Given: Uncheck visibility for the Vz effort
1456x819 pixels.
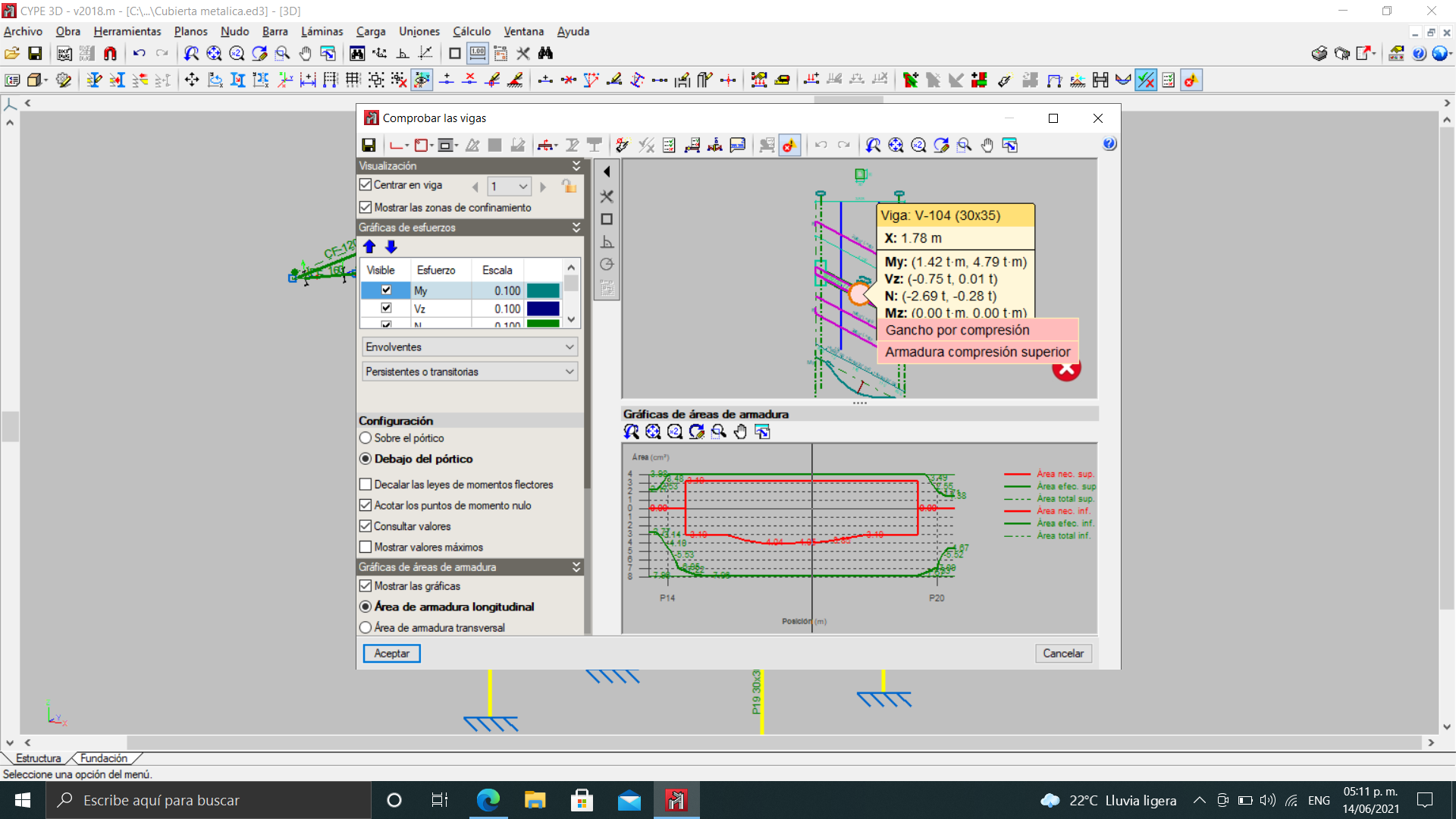Looking at the screenshot, I should point(386,308).
